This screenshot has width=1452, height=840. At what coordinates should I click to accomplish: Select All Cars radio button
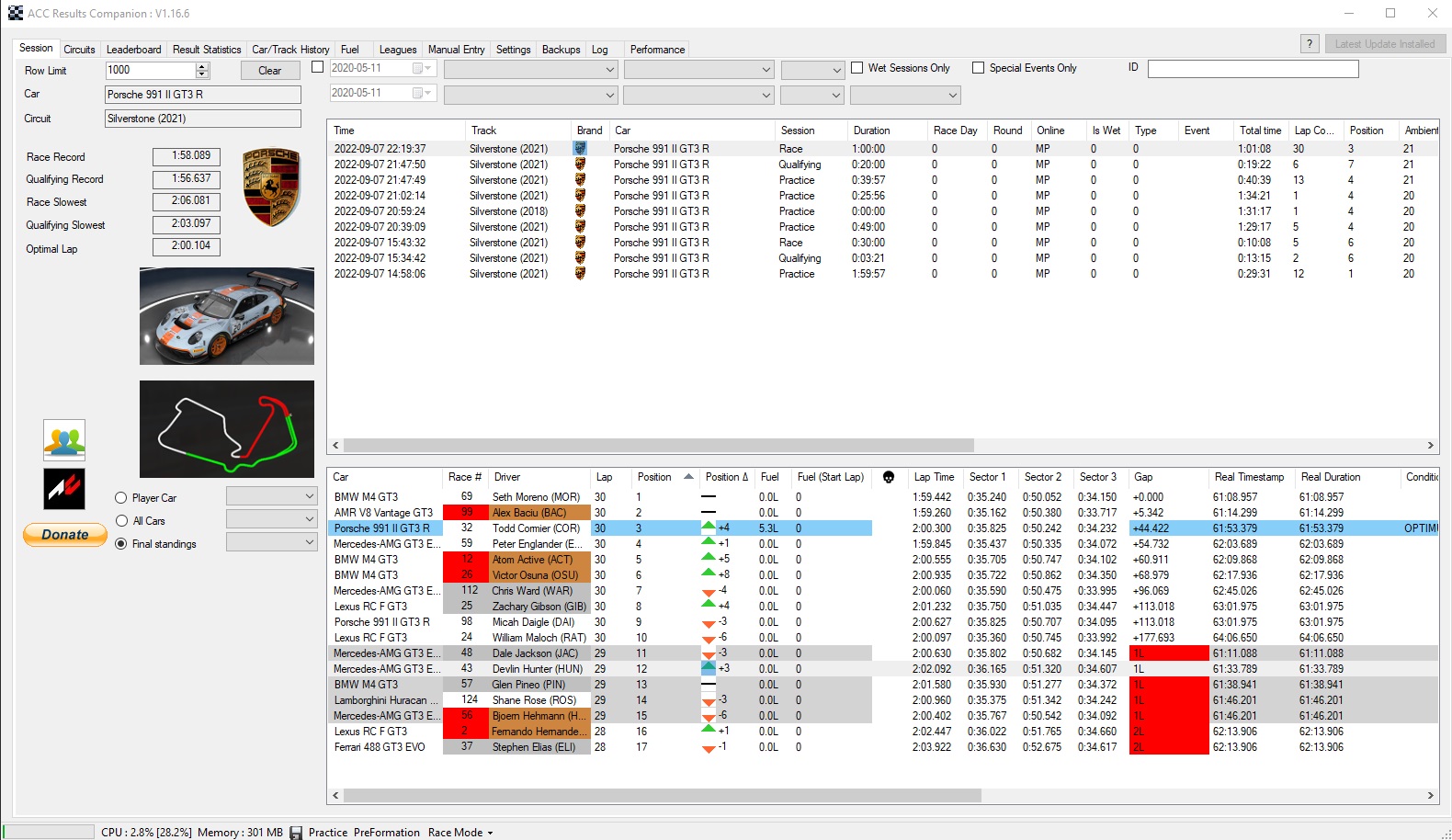coord(120,521)
